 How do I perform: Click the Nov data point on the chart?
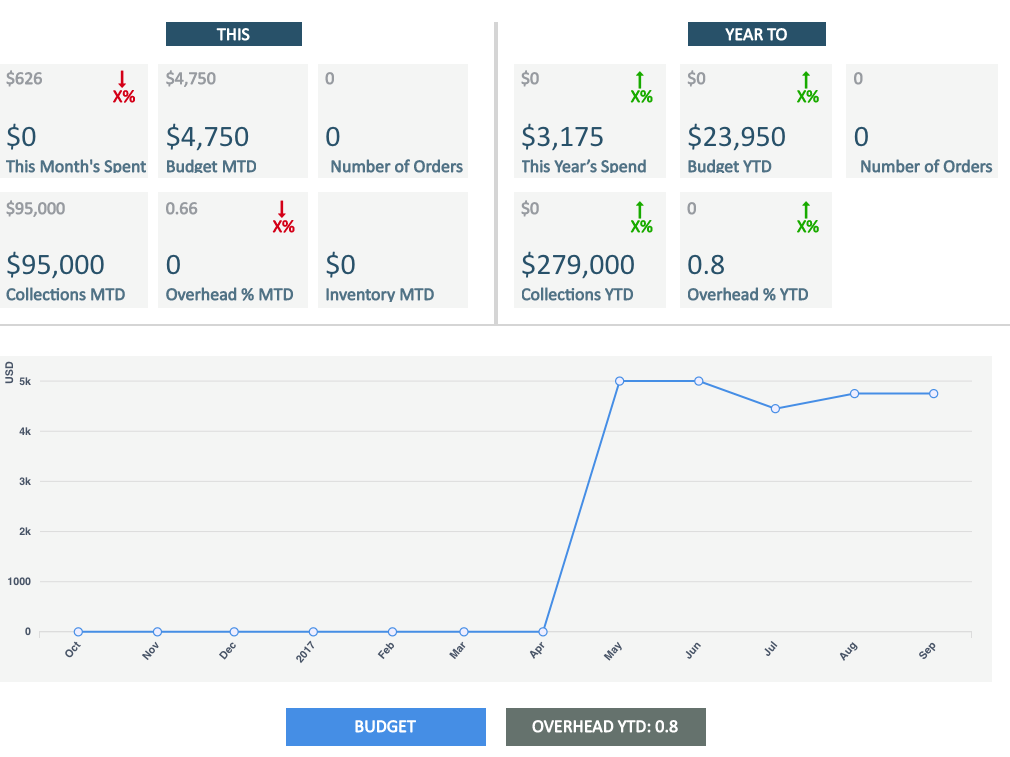click(x=158, y=632)
